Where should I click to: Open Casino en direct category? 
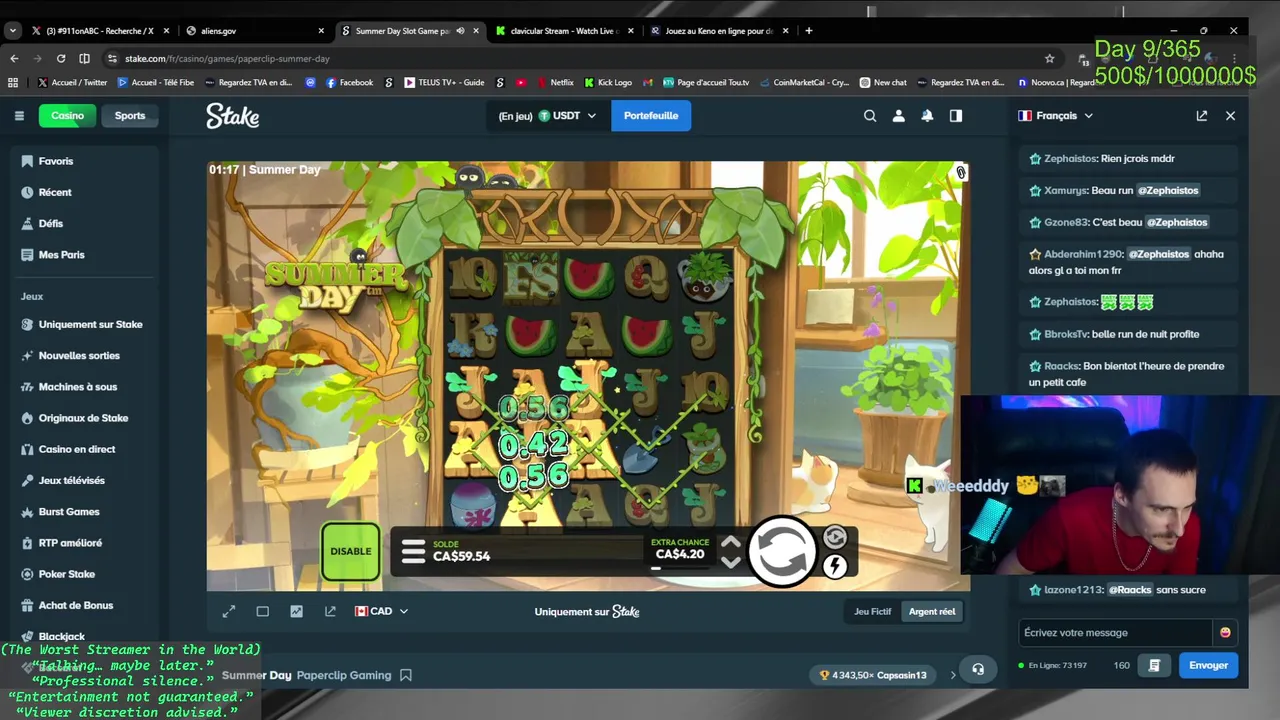[84, 449]
